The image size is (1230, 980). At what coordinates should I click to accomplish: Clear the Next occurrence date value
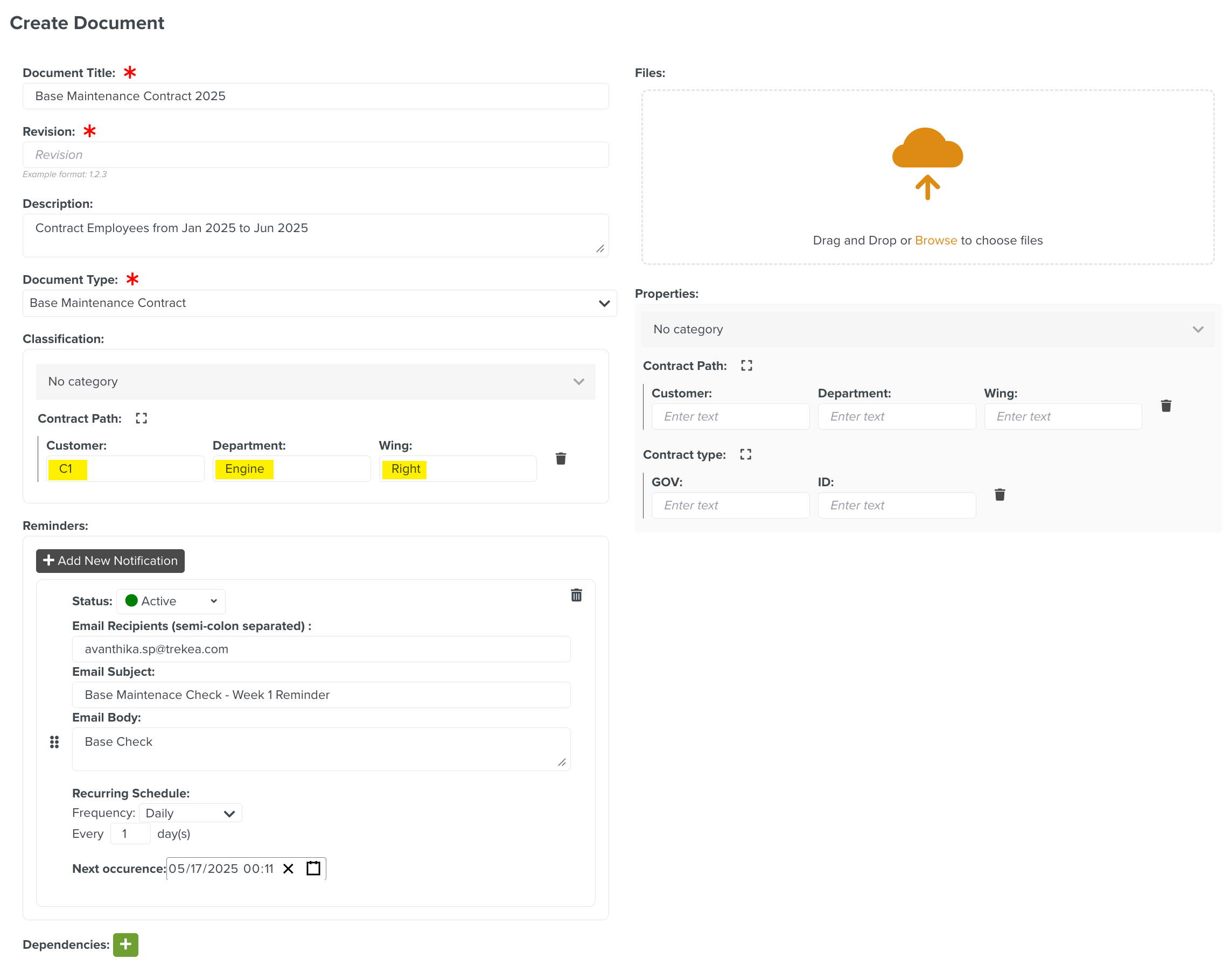(x=288, y=868)
